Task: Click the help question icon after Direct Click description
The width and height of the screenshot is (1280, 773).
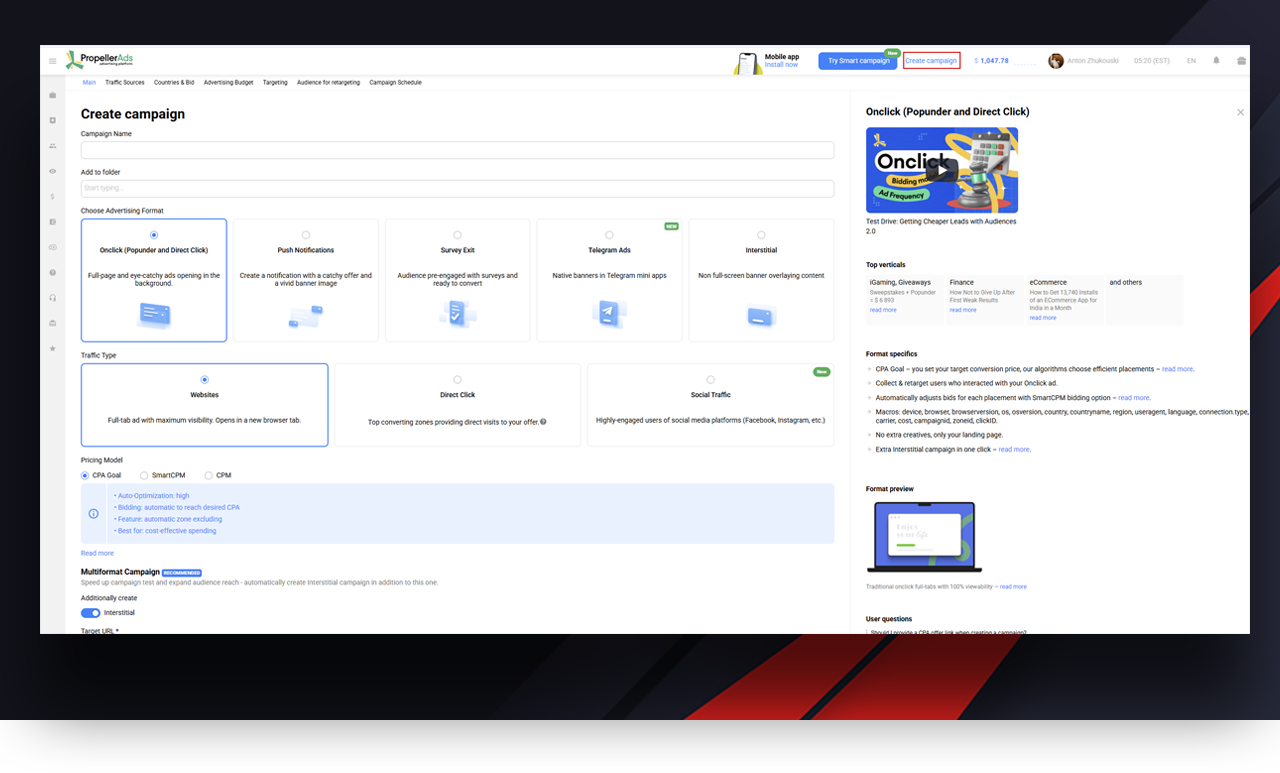Action: click(543, 422)
